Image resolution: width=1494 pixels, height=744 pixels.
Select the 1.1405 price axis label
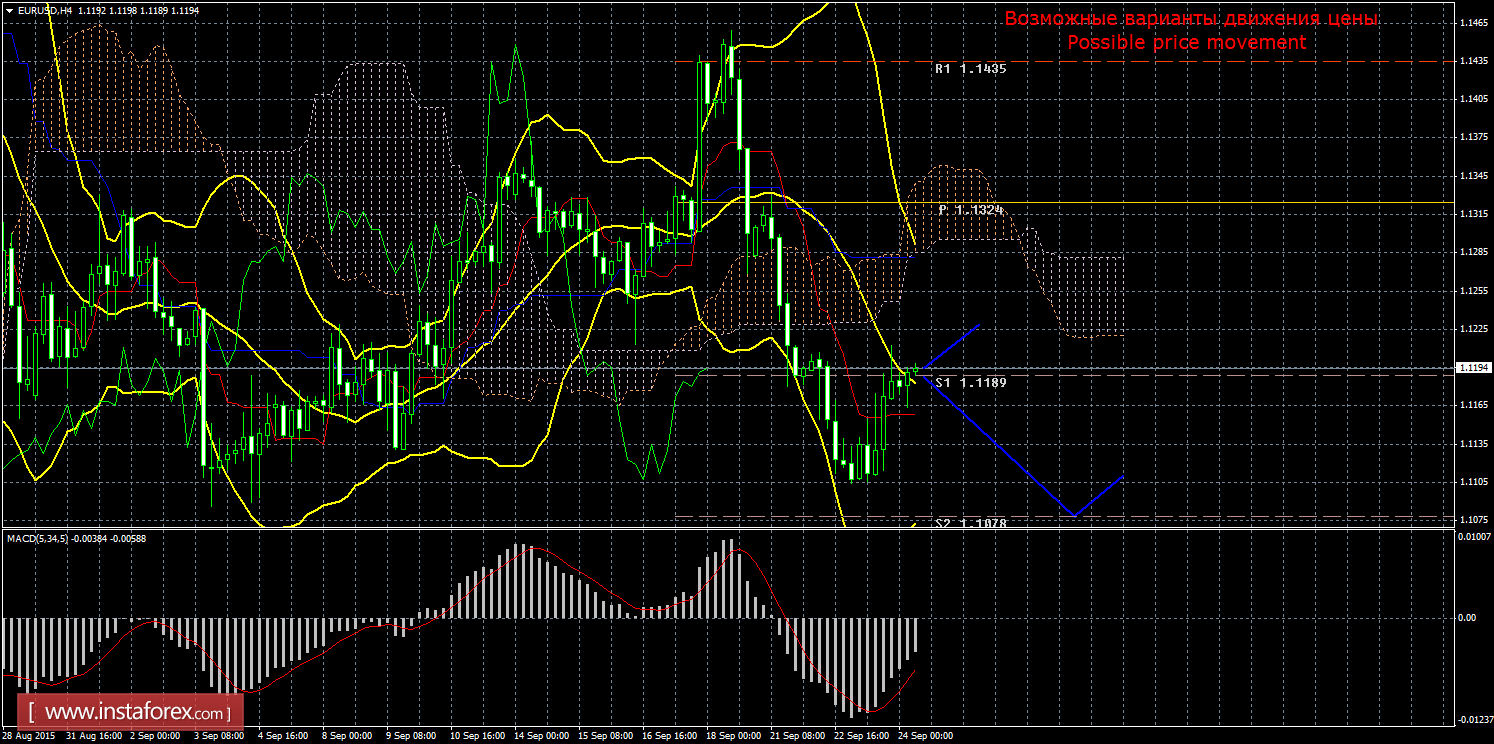[x=1474, y=99]
